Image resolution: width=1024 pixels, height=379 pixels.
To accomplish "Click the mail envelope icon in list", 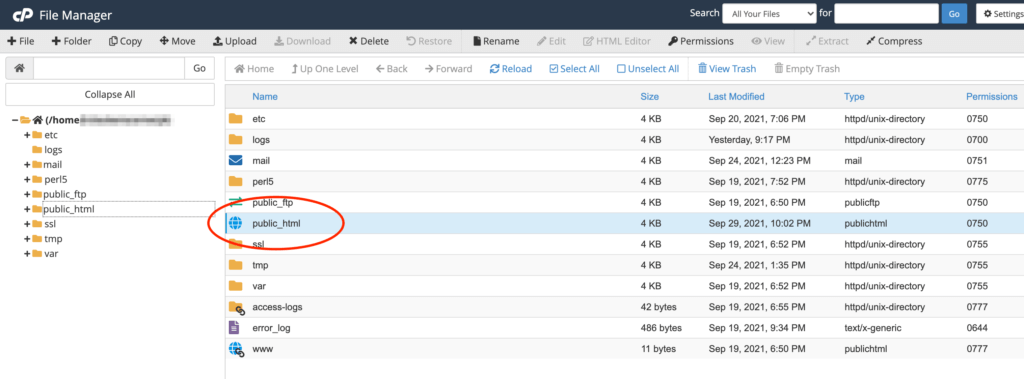I will click(235, 160).
